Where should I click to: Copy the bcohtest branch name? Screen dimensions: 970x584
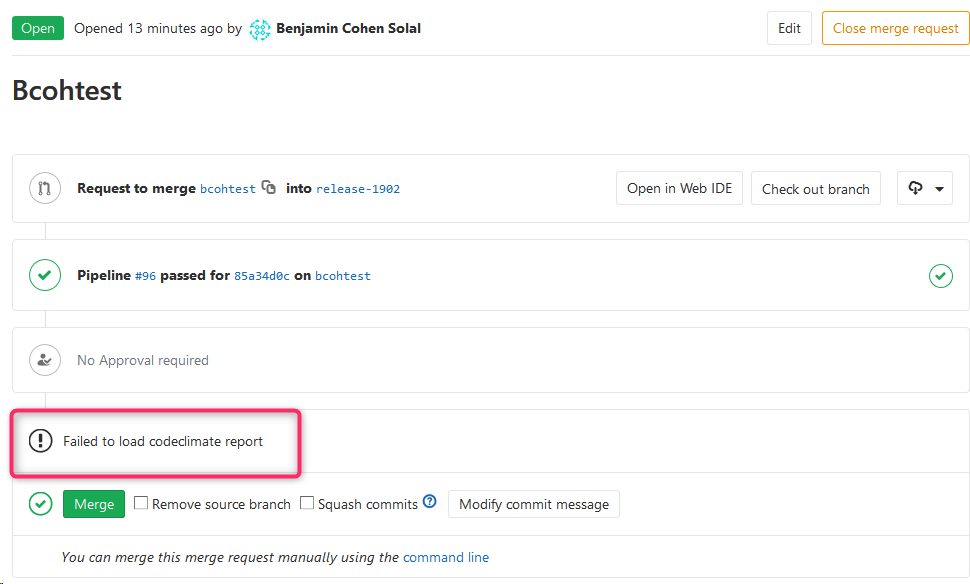coord(269,187)
